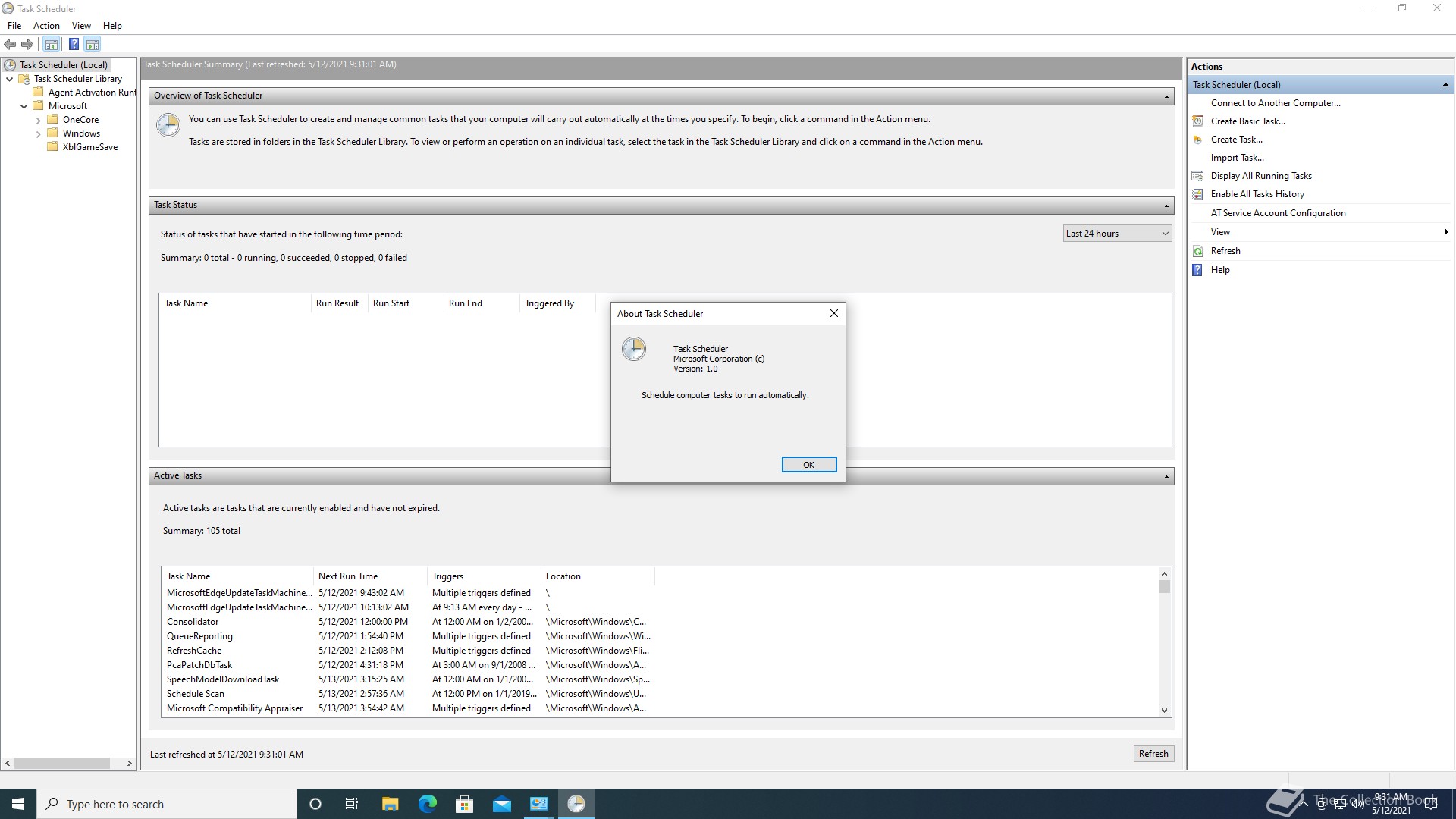Toggle the Show/Hide Console Tree toolbar icon

tap(51, 44)
